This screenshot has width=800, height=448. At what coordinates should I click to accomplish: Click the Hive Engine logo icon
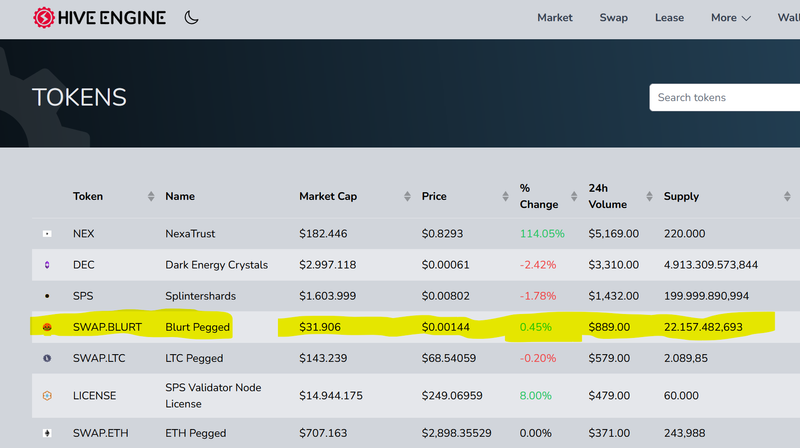(44, 18)
